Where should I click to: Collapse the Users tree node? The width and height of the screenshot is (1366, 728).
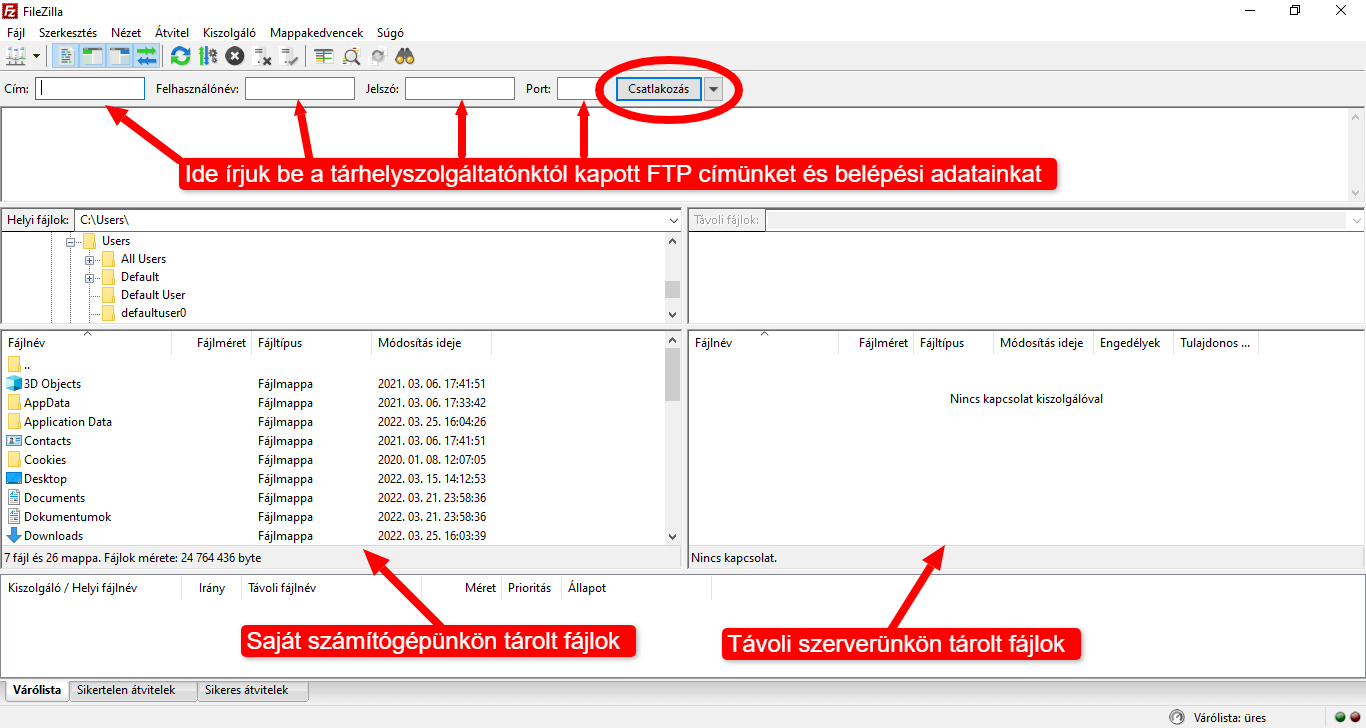tap(71, 241)
